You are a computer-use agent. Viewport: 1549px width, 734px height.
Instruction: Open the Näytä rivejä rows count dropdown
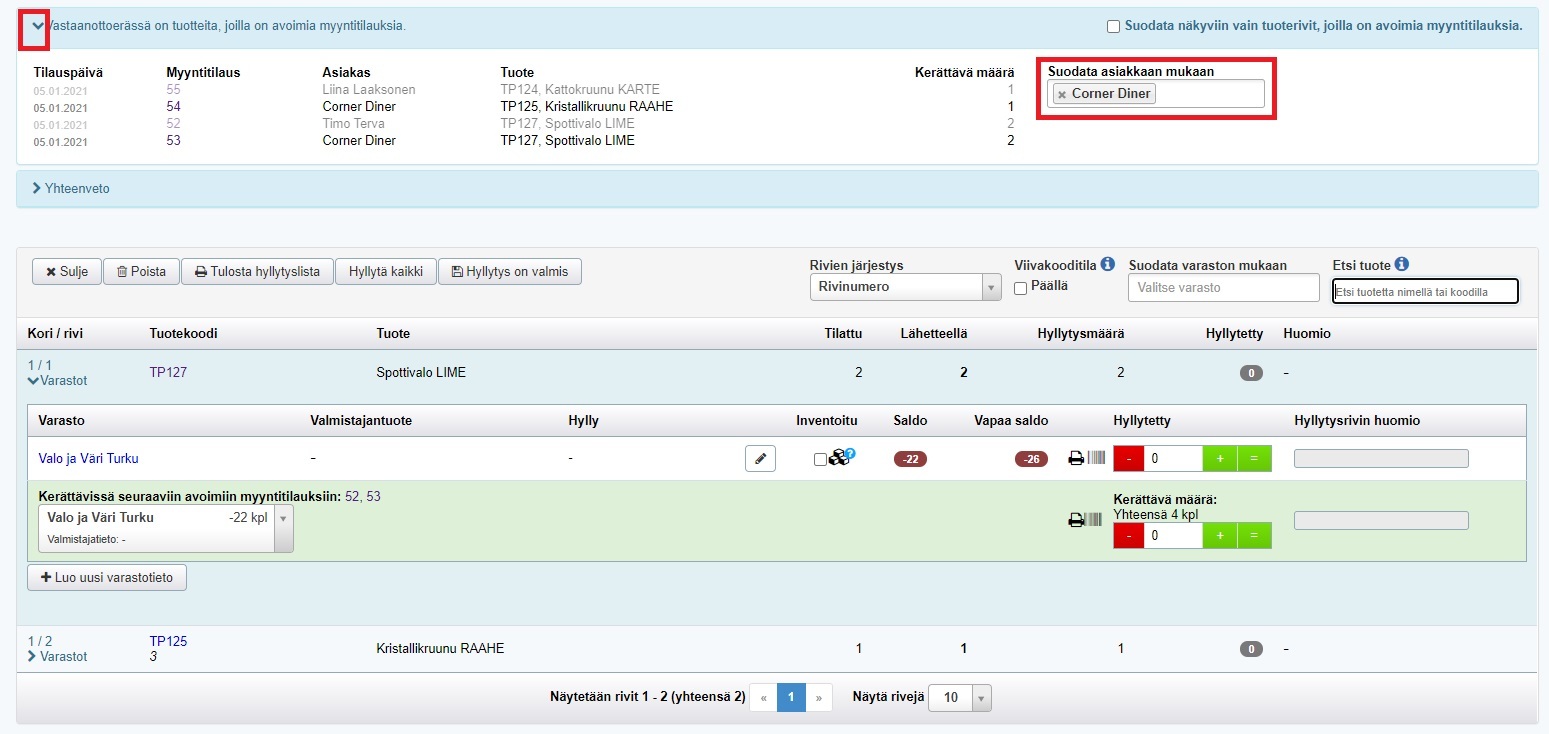pos(960,698)
